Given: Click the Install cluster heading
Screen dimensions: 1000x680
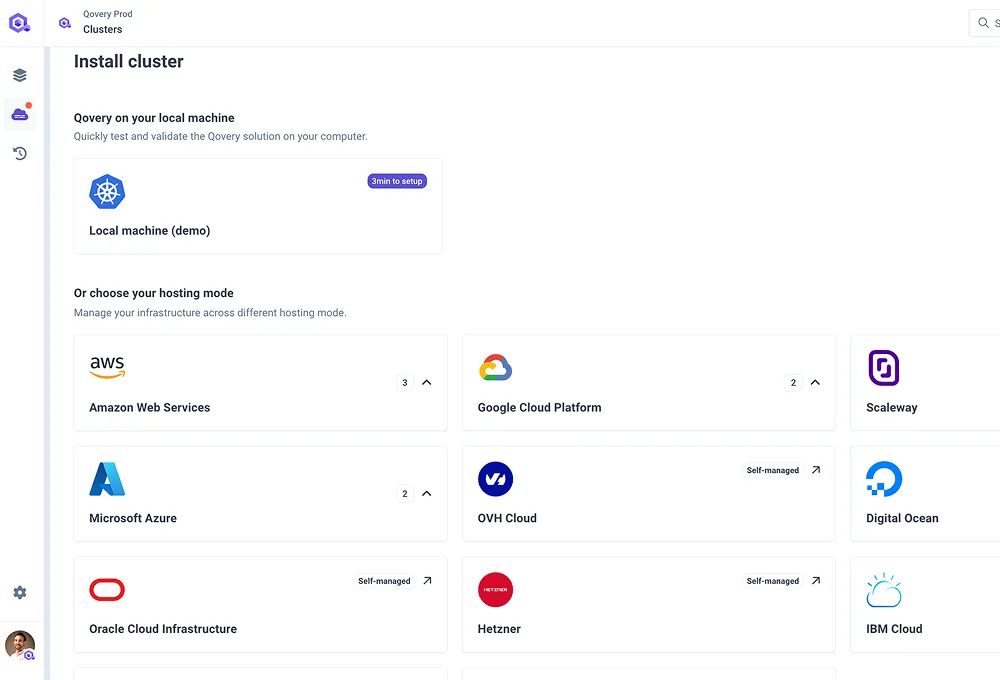Looking at the screenshot, I should pyautogui.click(x=129, y=61).
